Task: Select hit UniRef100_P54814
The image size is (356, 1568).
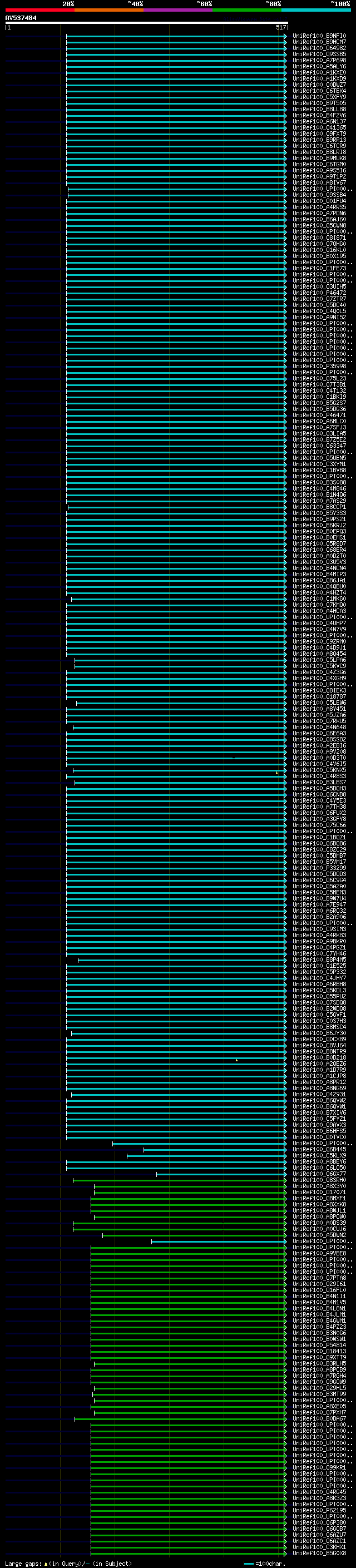Action: coord(319,1345)
